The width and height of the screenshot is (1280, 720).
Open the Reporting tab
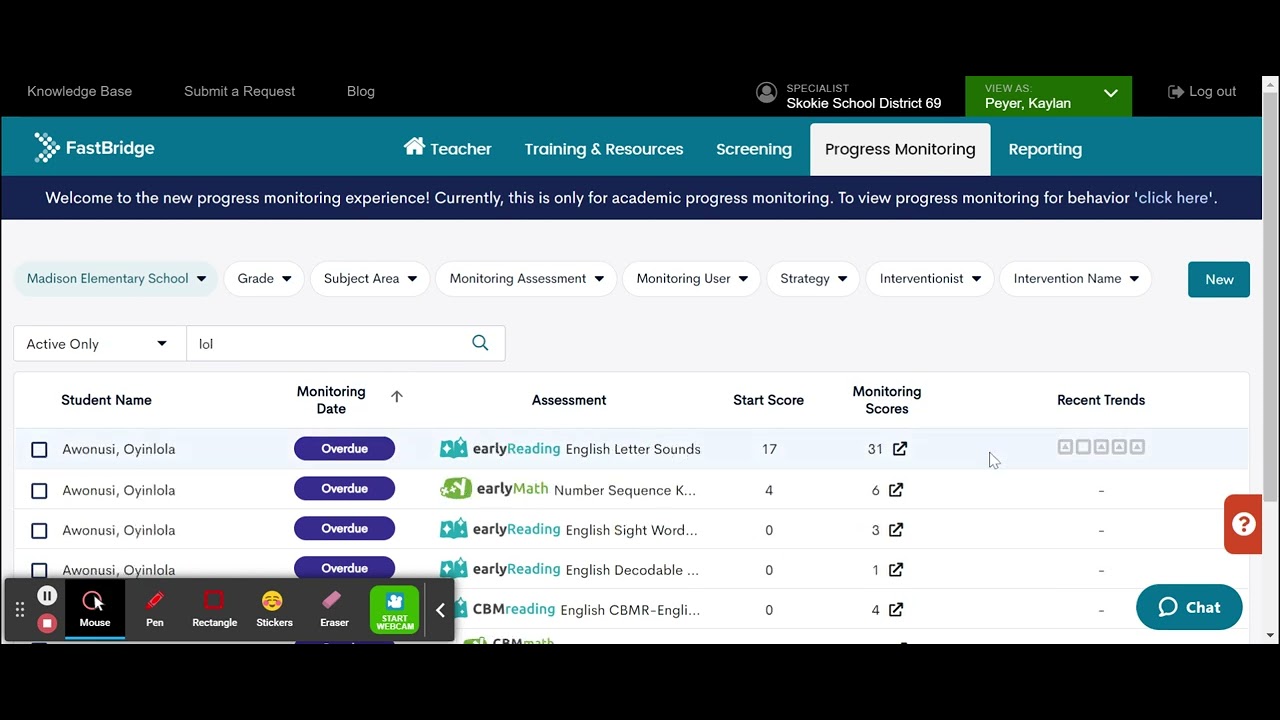tap(1045, 149)
